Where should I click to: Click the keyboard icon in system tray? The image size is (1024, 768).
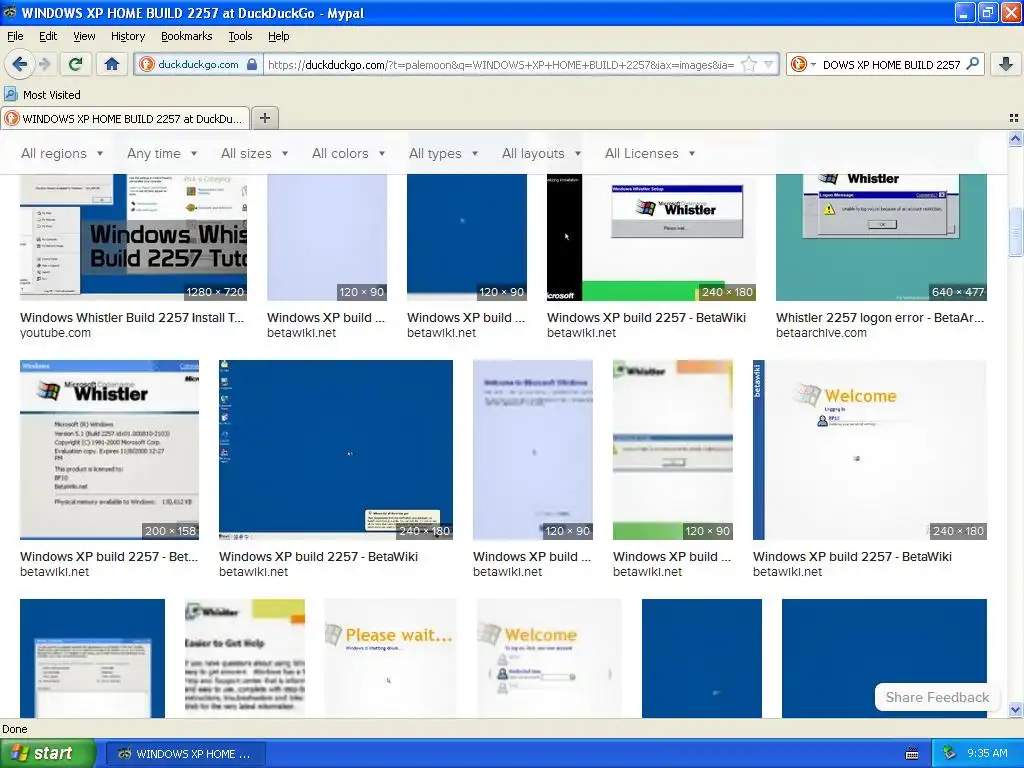[x=912, y=754]
